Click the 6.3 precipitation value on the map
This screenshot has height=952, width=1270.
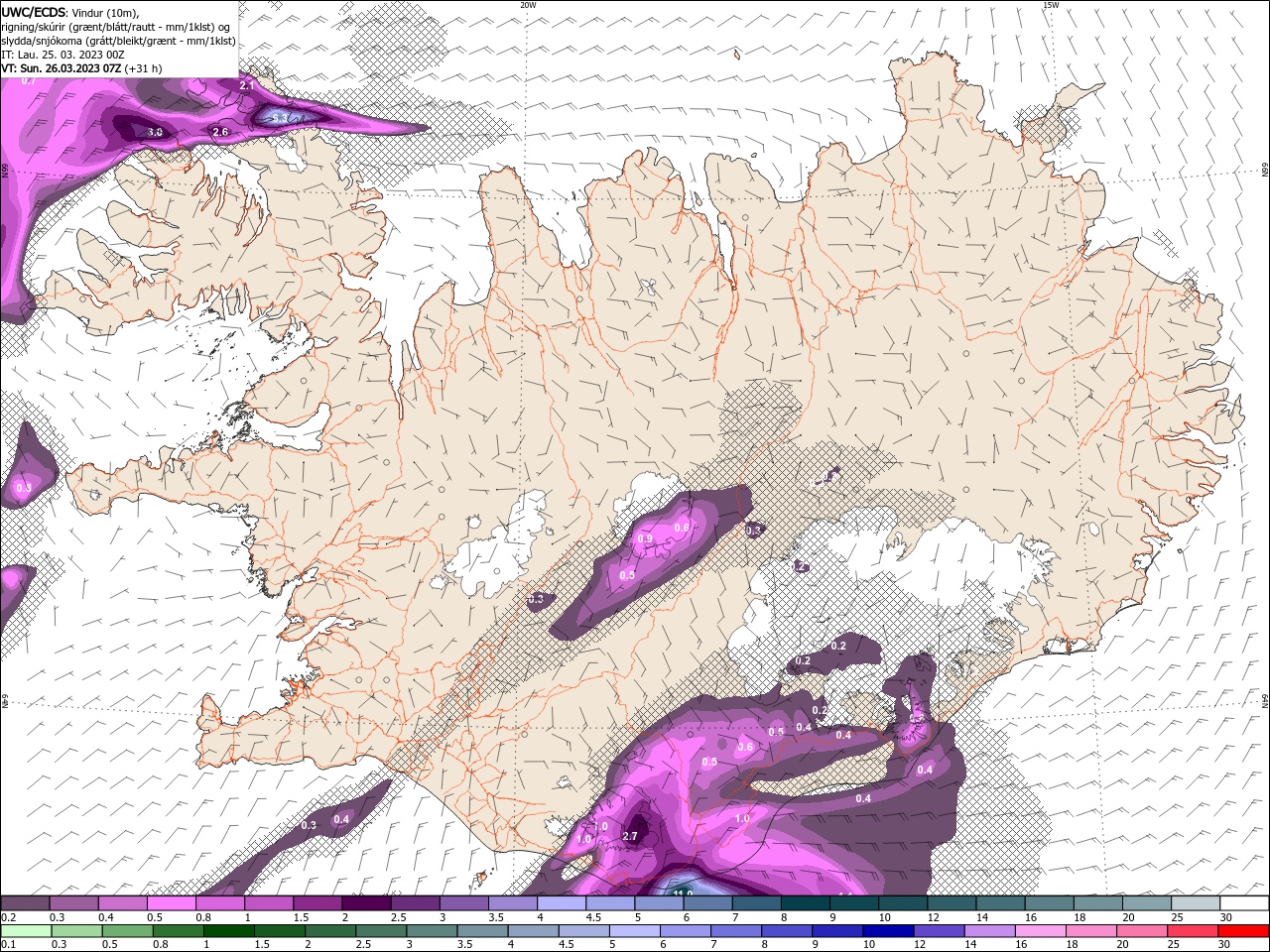[281, 118]
